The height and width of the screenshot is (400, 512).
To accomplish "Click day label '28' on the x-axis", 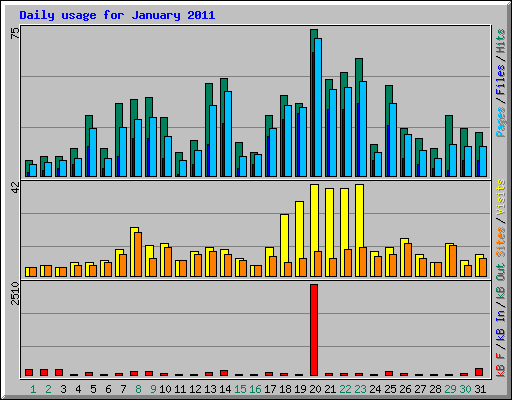I will [435, 389].
